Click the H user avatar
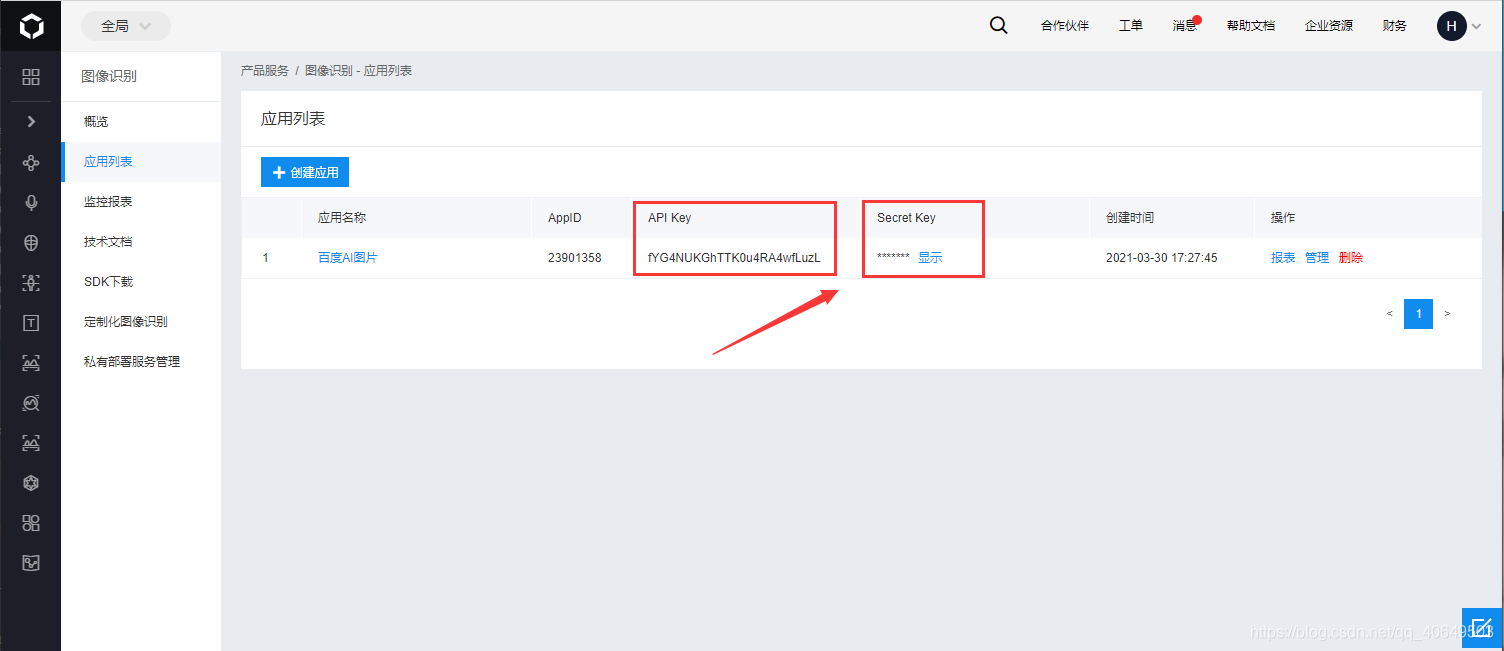The width and height of the screenshot is (1504, 651). 1452,26
